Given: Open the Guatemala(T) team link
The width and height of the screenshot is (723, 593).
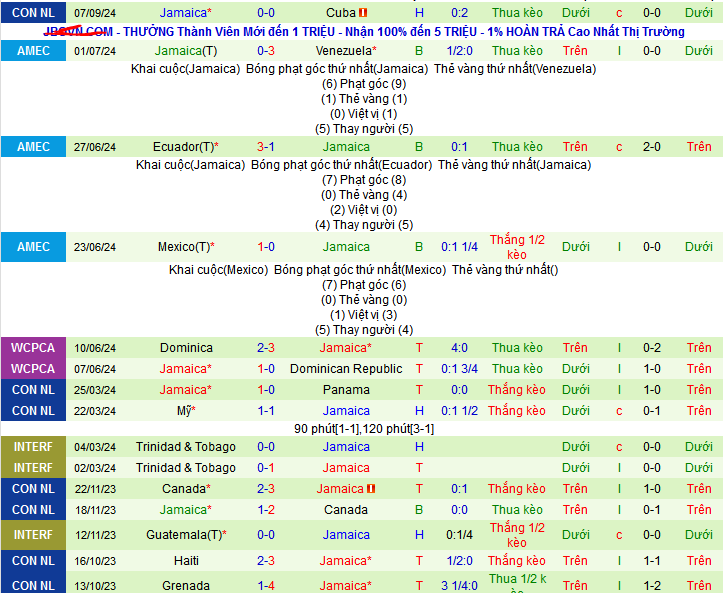Looking at the screenshot, I should tap(186, 535).
